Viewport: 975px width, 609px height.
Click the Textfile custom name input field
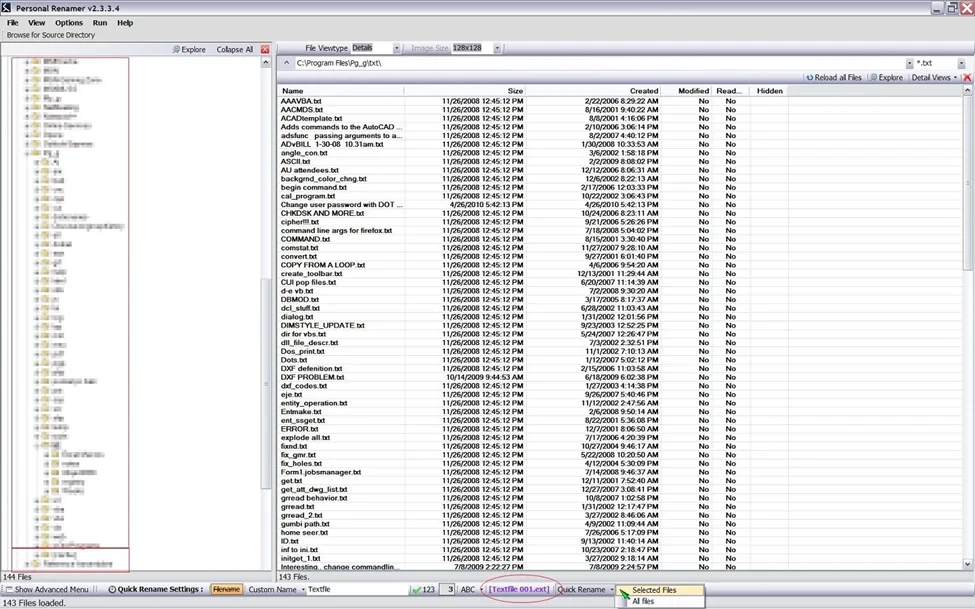pyautogui.click(x=355, y=590)
